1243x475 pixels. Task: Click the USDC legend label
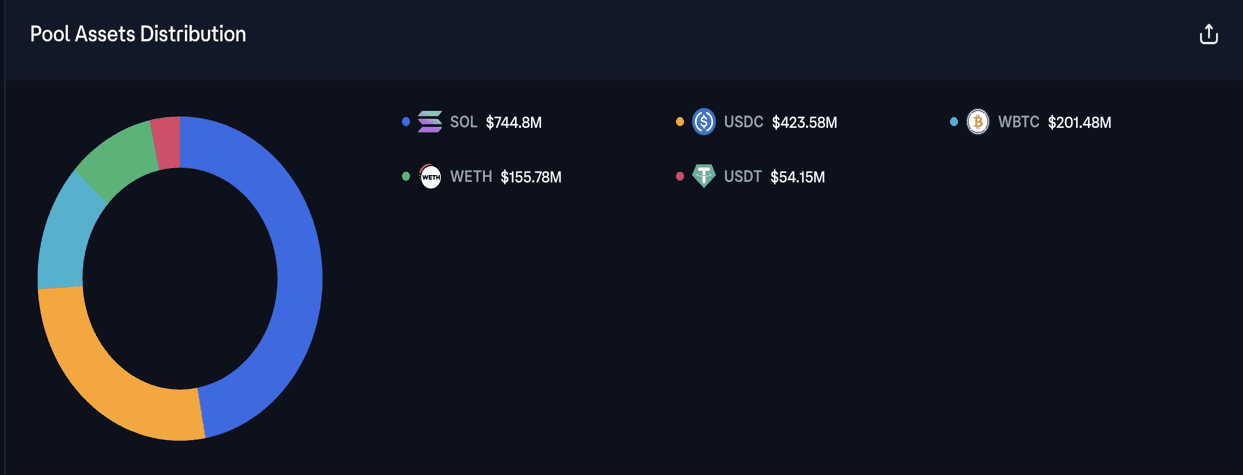(744, 122)
